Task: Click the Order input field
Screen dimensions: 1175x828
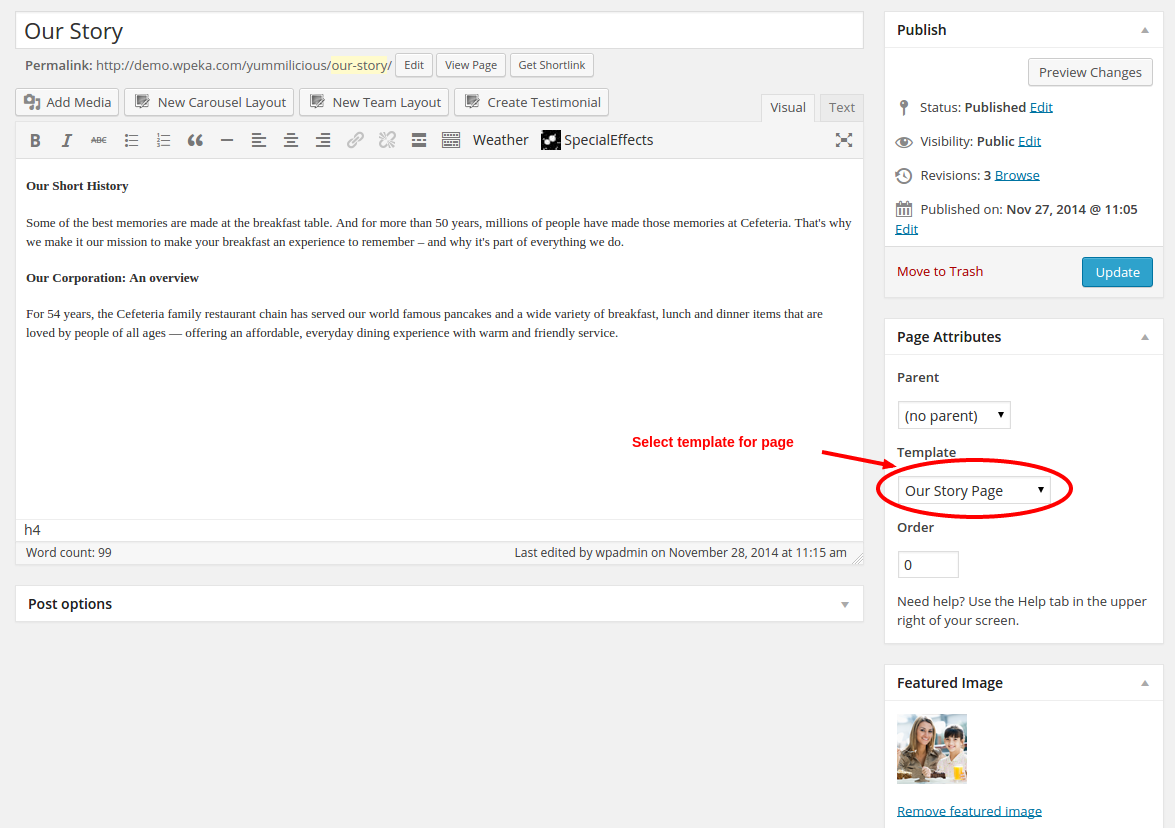Action: [928, 565]
